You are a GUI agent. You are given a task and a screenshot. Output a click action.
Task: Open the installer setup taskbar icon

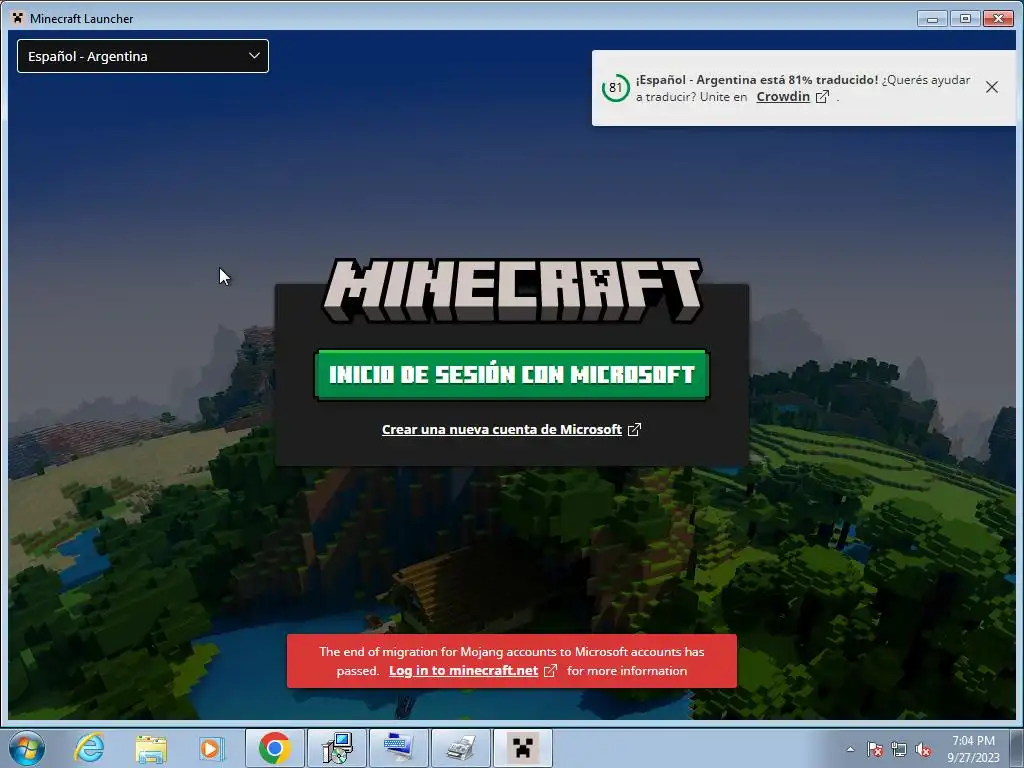point(337,748)
